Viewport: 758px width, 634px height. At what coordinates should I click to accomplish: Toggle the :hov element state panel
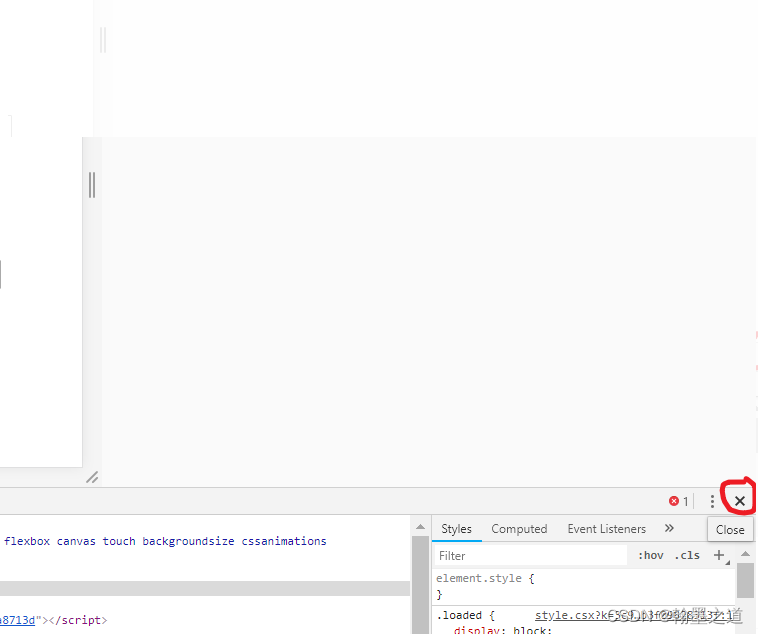651,556
